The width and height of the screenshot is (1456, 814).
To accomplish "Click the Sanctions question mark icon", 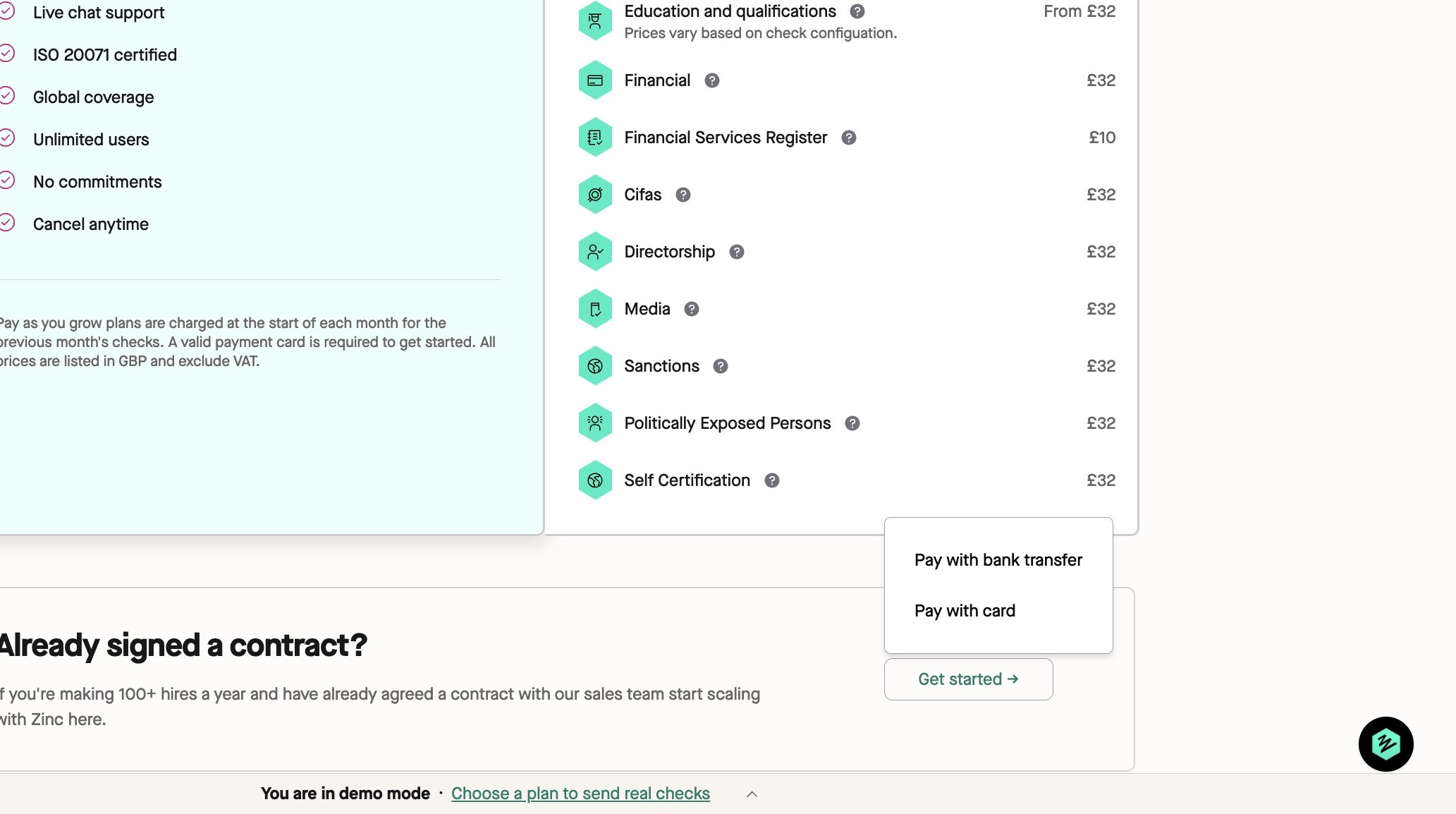I will [721, 366].
